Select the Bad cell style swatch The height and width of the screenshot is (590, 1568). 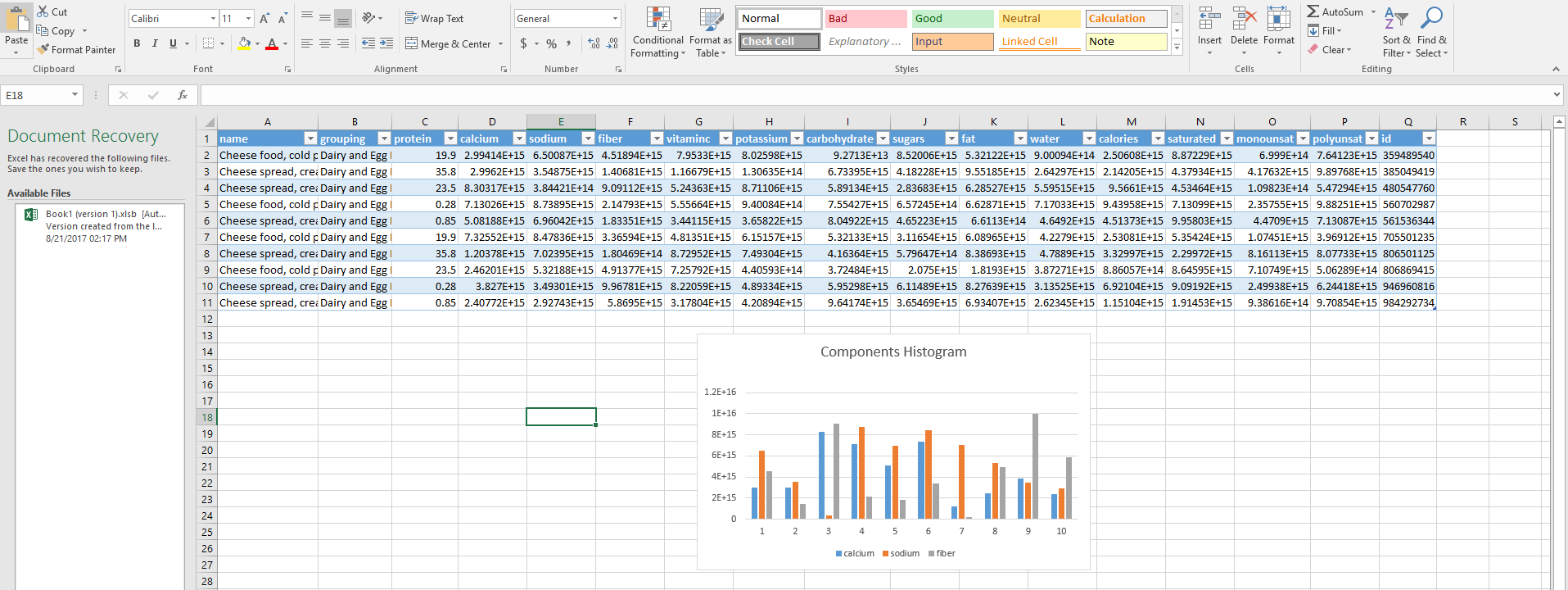click(x=865, y=18)
